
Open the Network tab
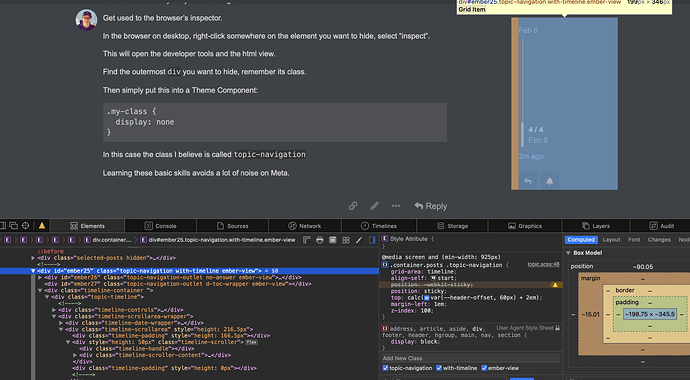click(x=305, y=226)
